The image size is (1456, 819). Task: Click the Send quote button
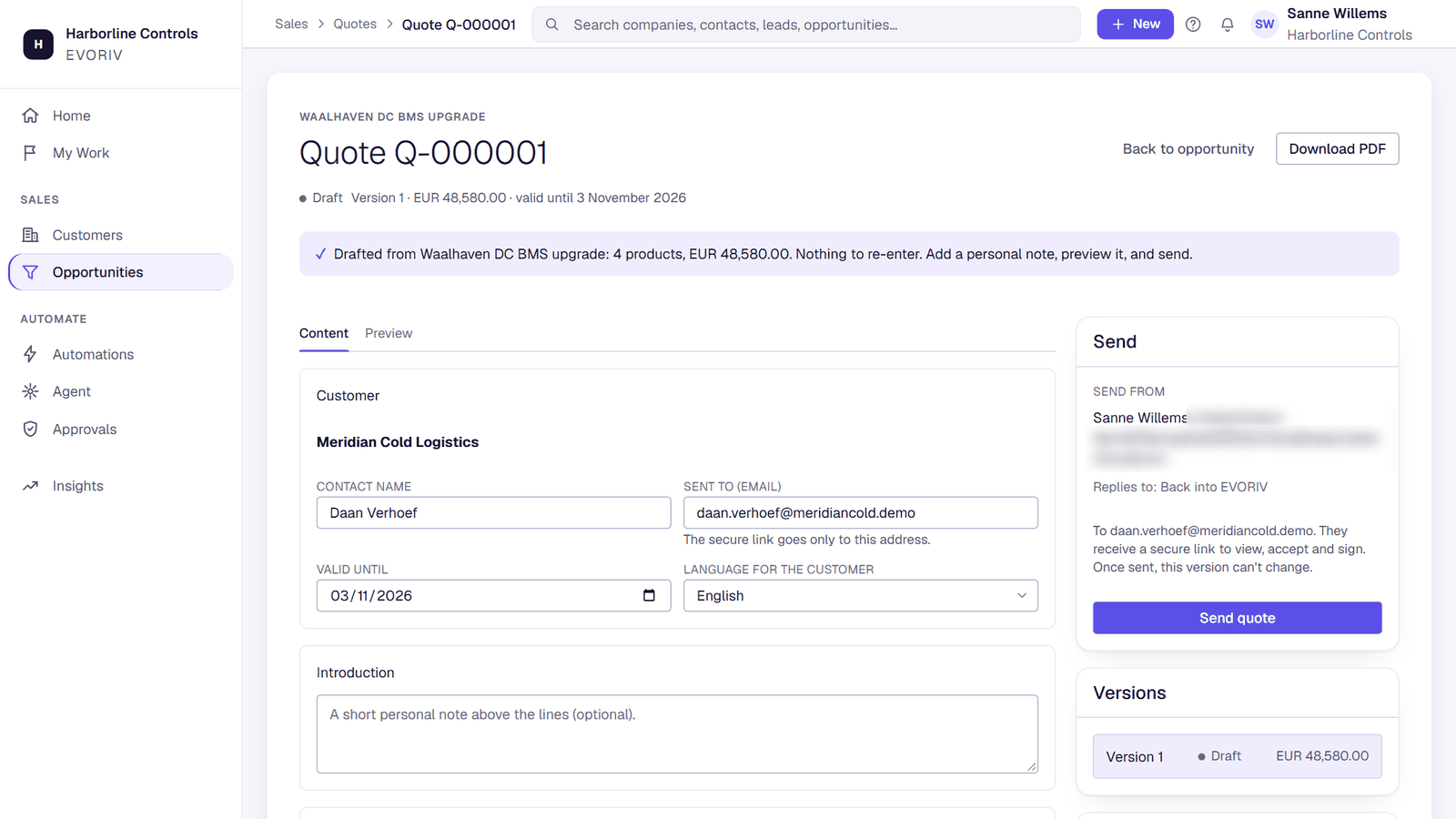coord(1237,618)
